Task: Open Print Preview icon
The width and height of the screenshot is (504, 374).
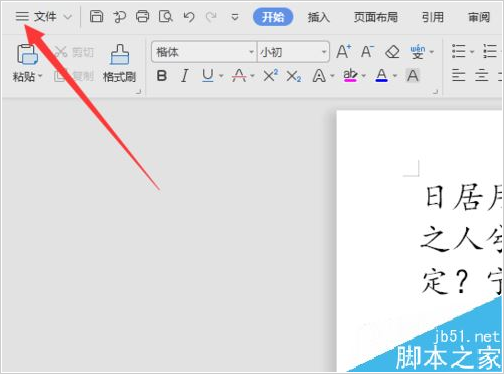Action: pyautogui.click(x=166, y=16)
